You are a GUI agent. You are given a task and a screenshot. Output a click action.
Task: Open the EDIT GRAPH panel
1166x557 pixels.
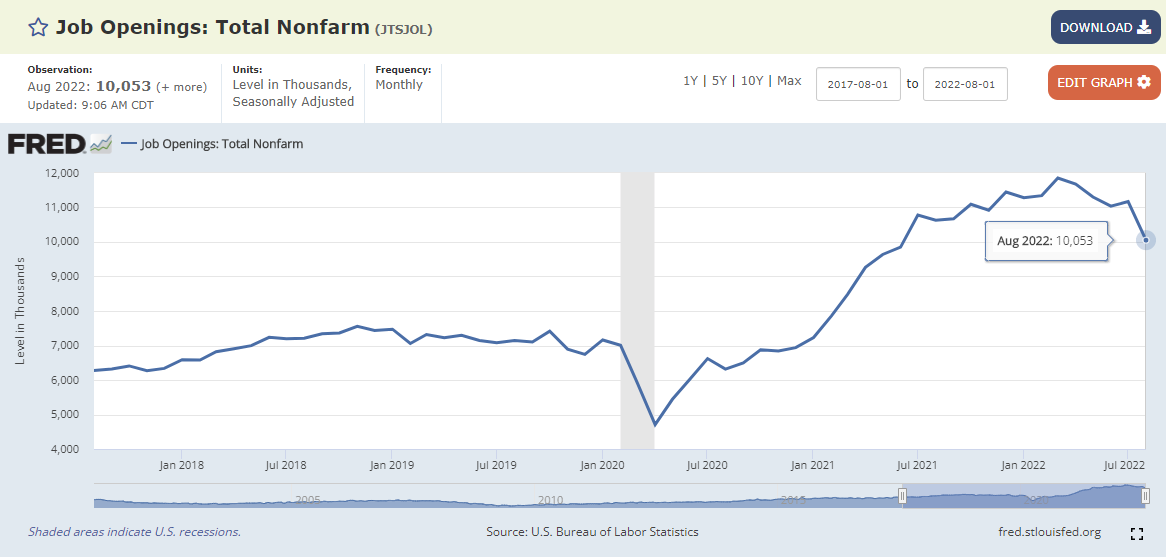click(x=1104, y=82)
